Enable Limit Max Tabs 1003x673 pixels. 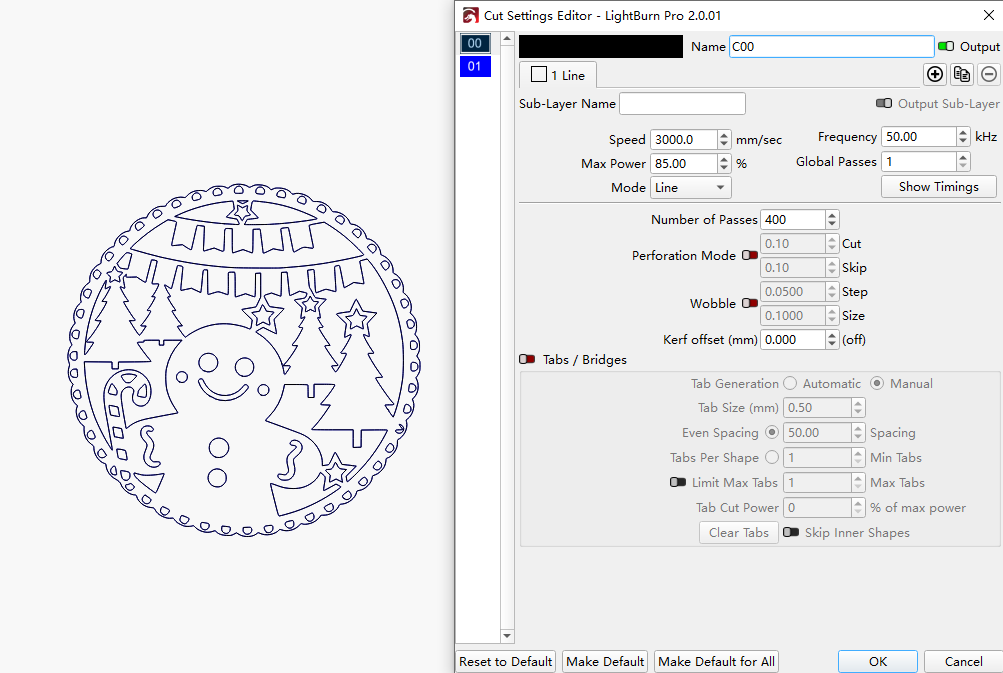(678, 482)
